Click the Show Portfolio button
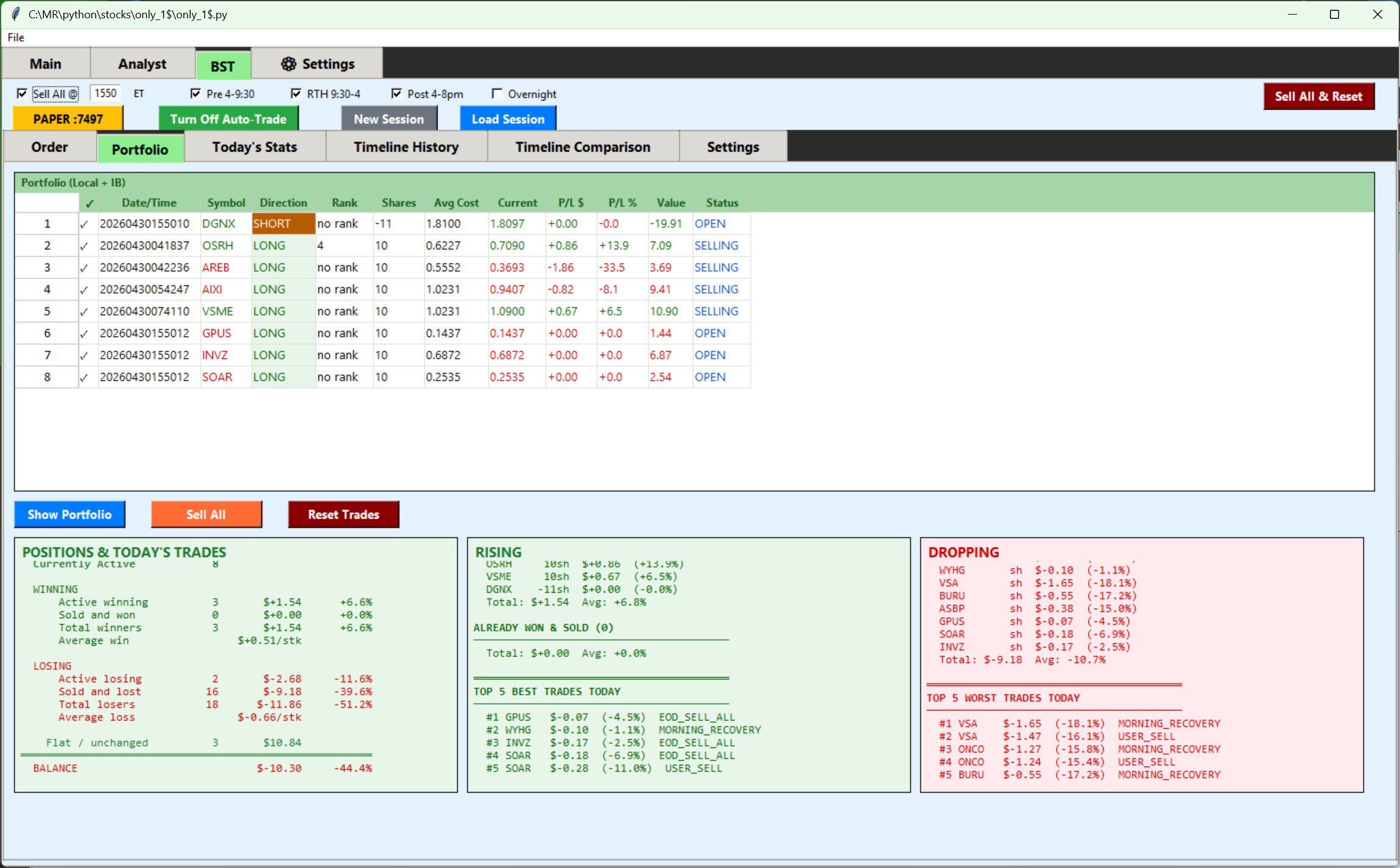Screen dimensions: 1400x868 (x=69, y=514)
